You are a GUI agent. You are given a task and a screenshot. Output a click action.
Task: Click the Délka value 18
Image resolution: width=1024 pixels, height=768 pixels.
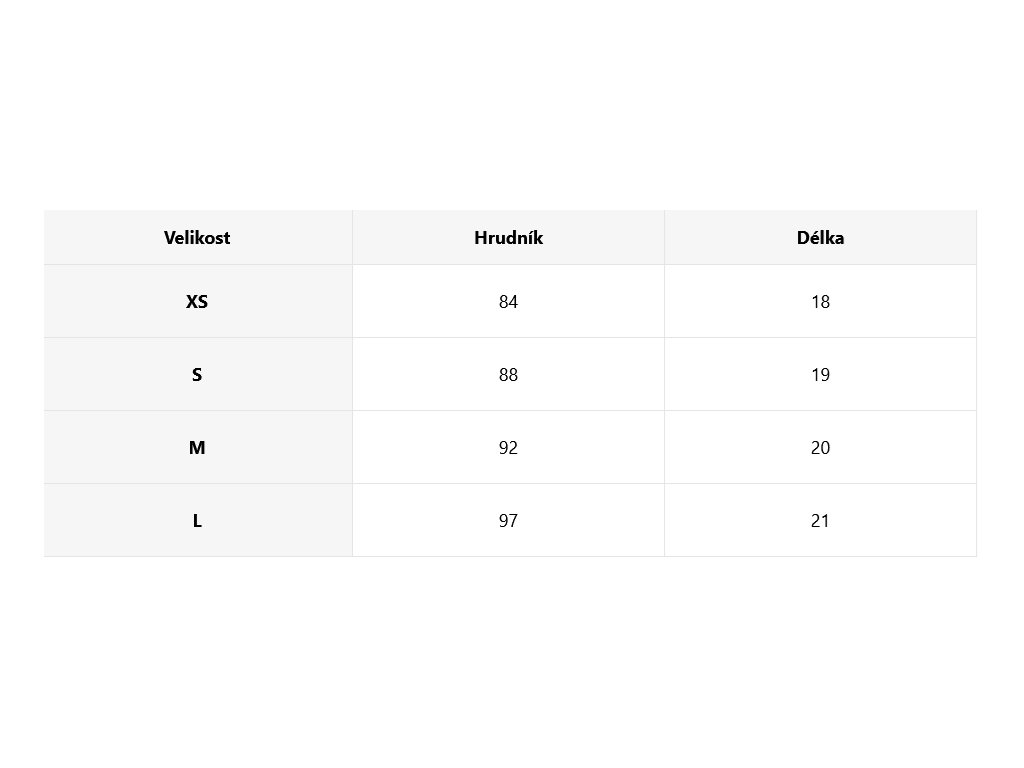tap(820, 301)
